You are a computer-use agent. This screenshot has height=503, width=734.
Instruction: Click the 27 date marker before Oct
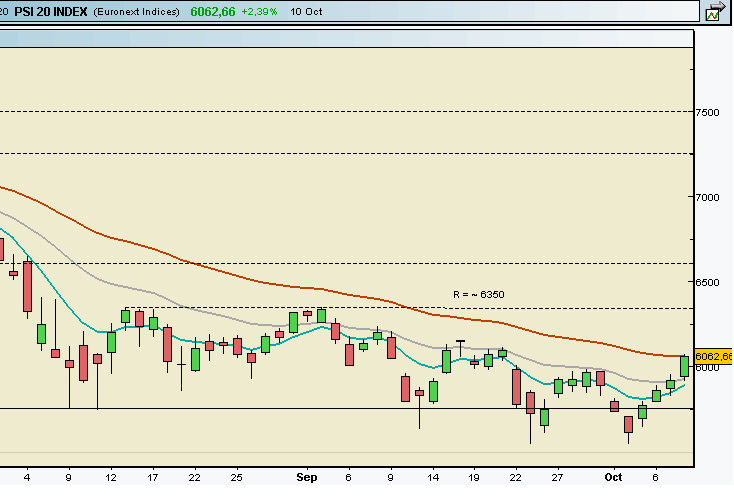pos(558,478)
